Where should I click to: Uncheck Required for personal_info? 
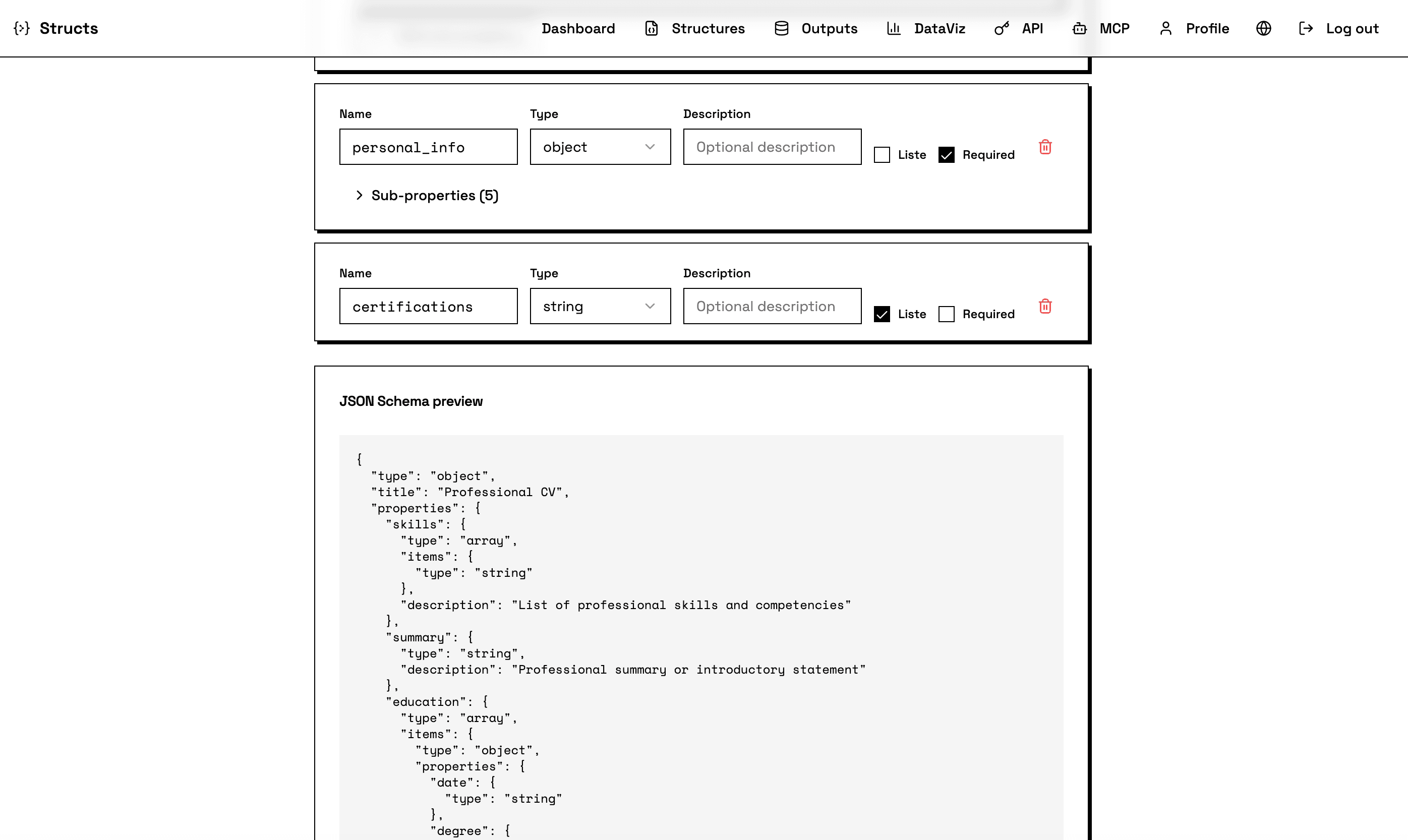(947, 154)
